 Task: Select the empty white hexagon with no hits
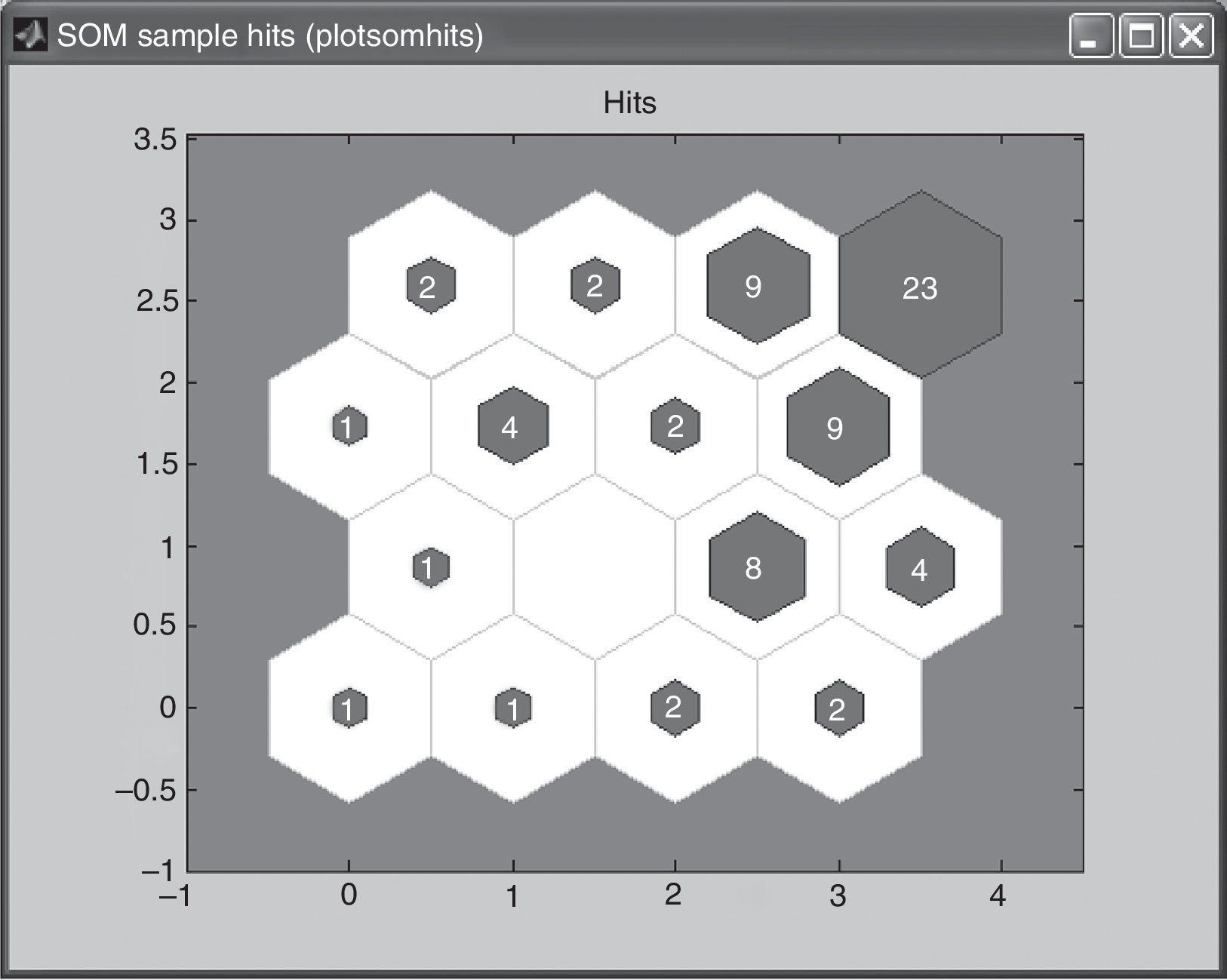click(594, 567)
